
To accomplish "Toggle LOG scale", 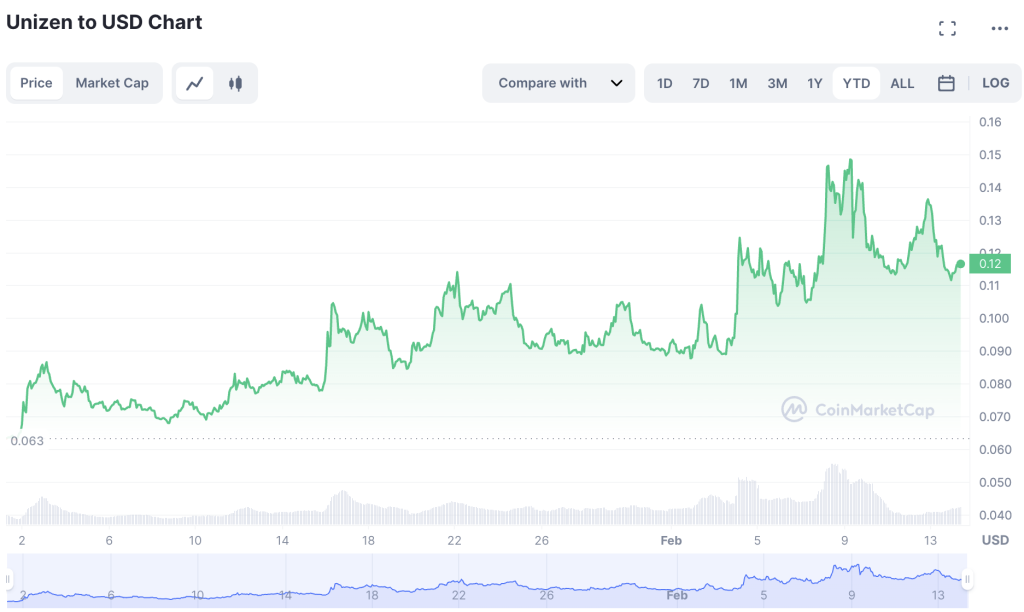I will pos(995,83).
